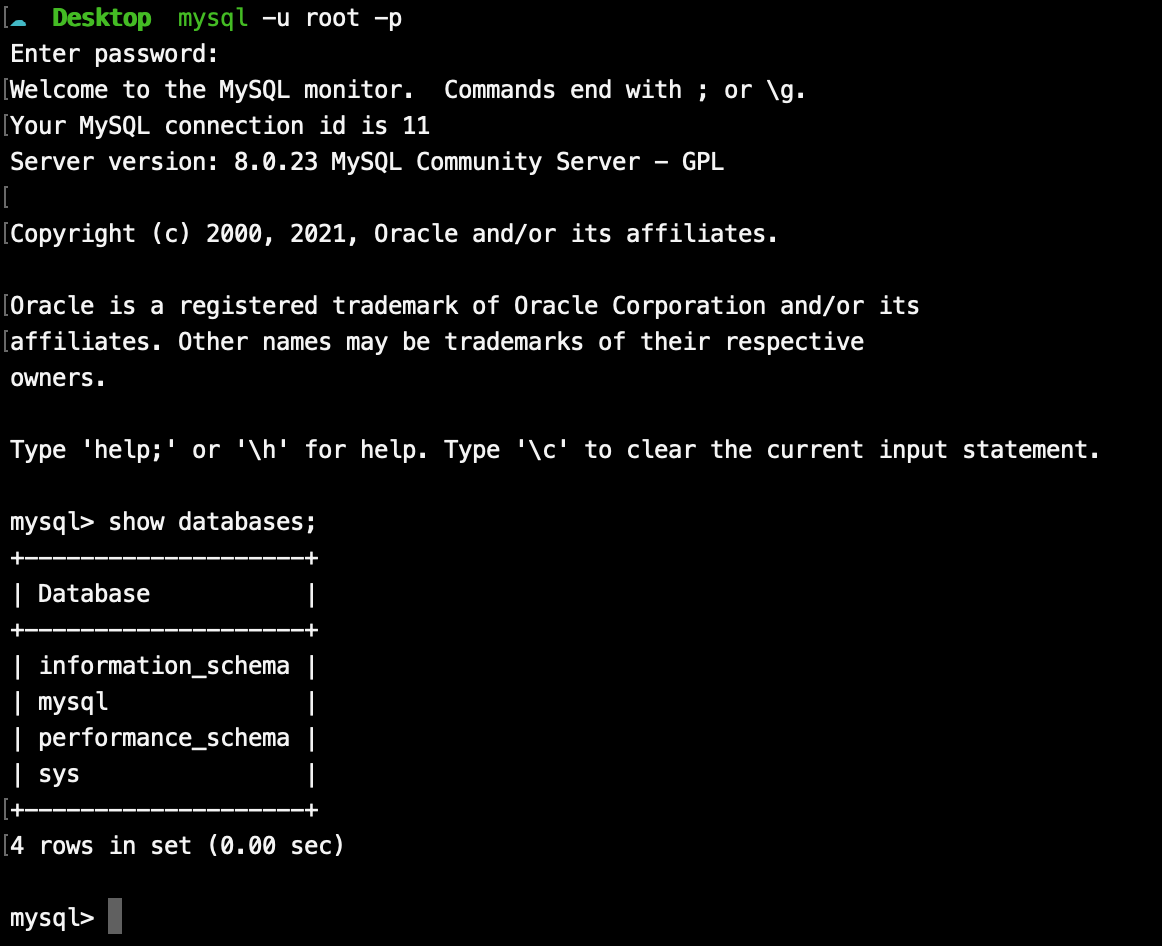Click the cloud icon before Desktop prompt

click(19, 21)
